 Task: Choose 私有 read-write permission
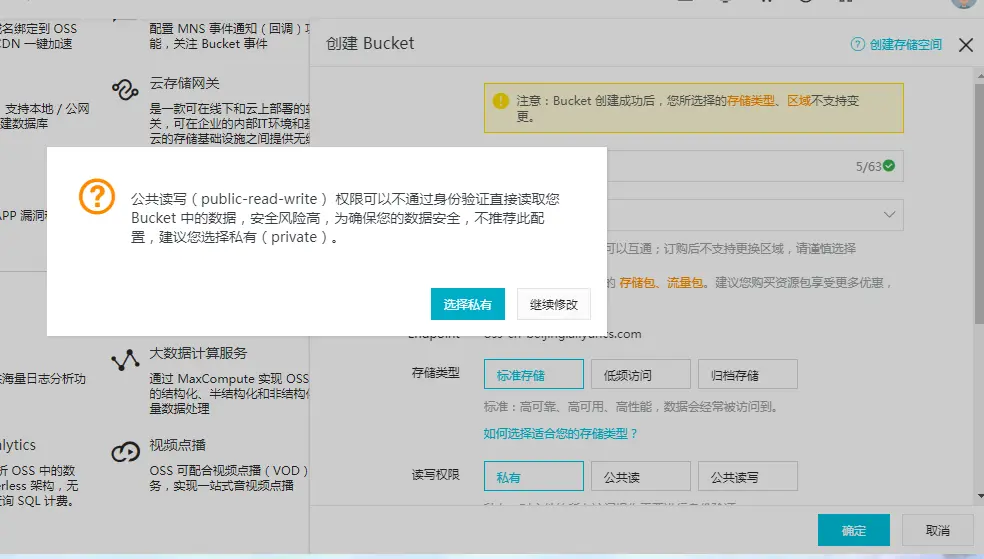(x=533, y=477)
